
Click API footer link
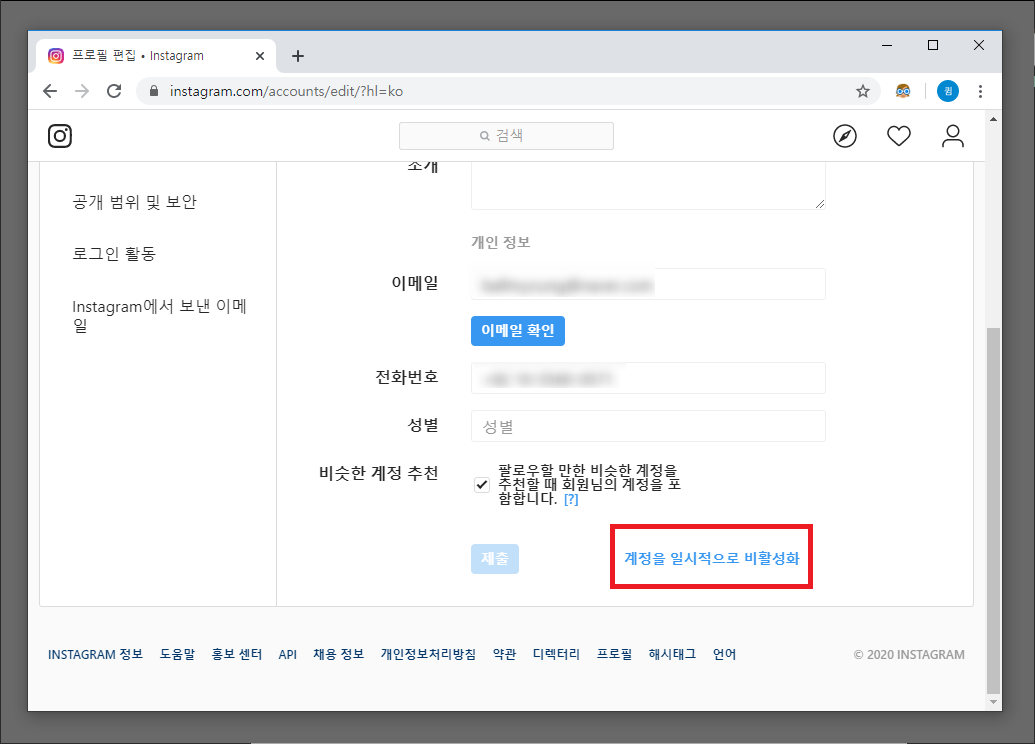[x=287, y=654]
